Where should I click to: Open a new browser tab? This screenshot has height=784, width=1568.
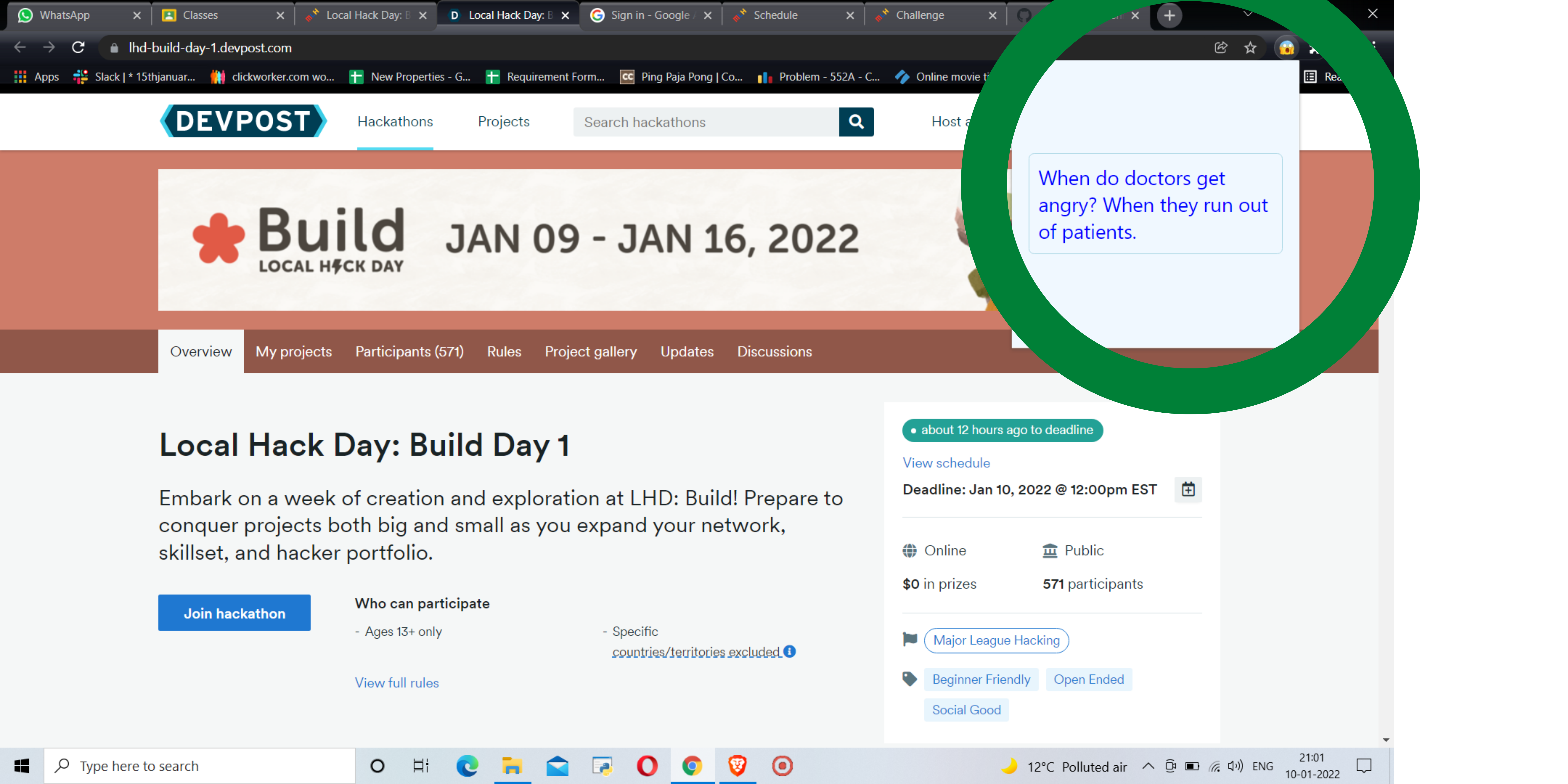[1169, 15]
